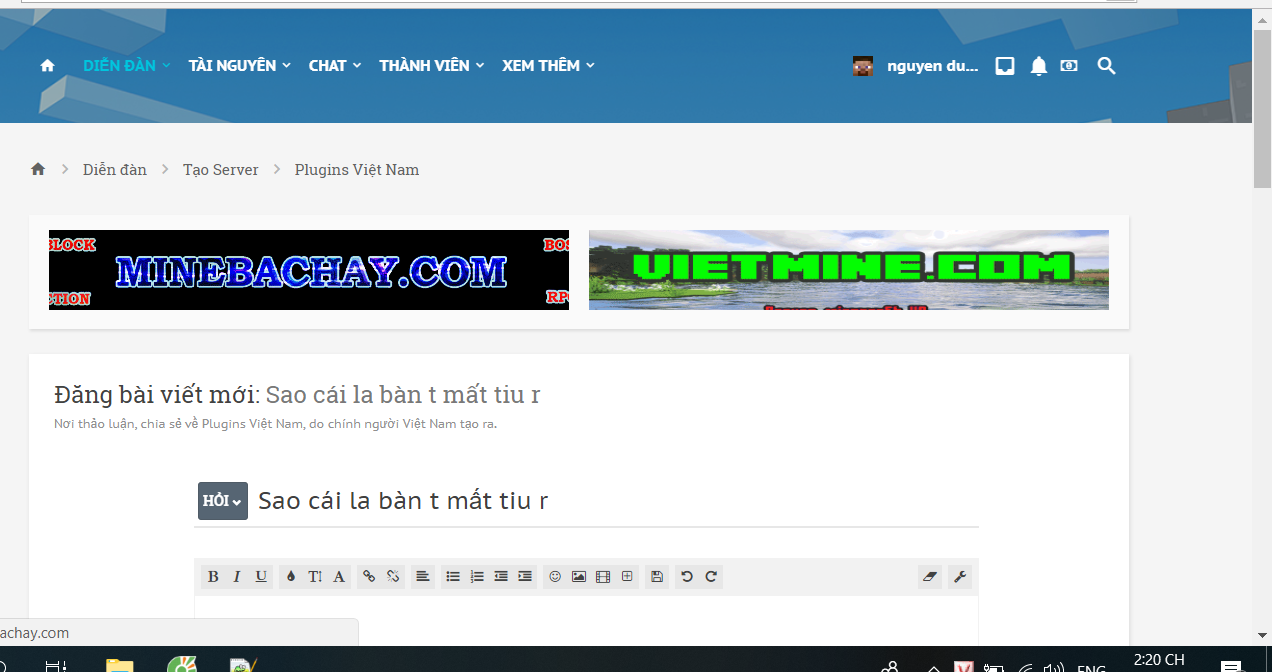This screenshot has height=672, width=1272.
Task: Insert a smiley into the post
Action: click(x=555, y=576)
